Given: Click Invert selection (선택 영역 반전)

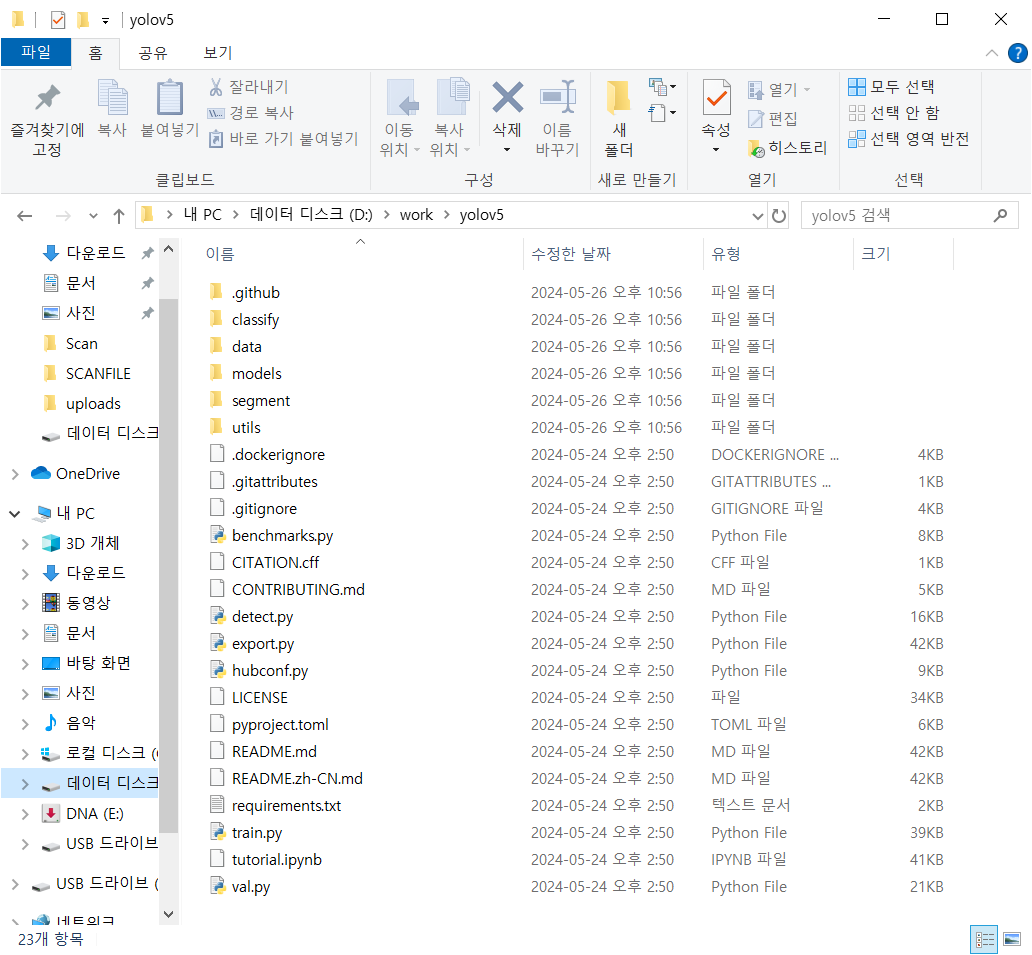Looking at the screenshot, I should point(908,139).
